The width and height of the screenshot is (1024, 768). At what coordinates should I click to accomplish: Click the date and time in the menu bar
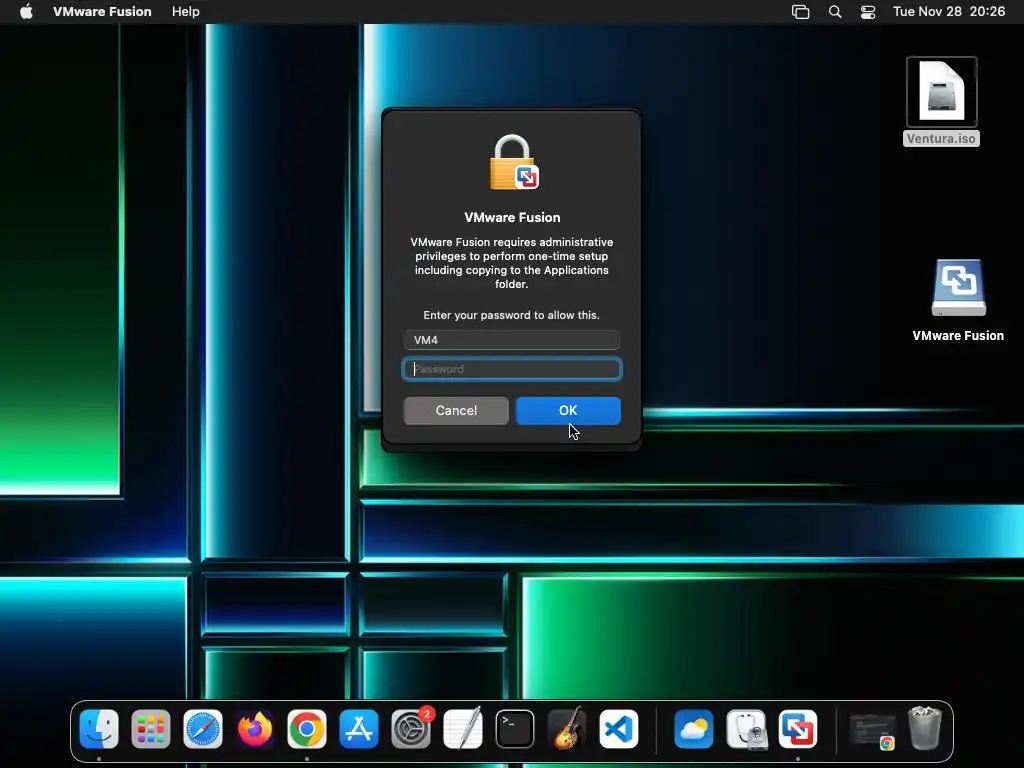(949, 12)
